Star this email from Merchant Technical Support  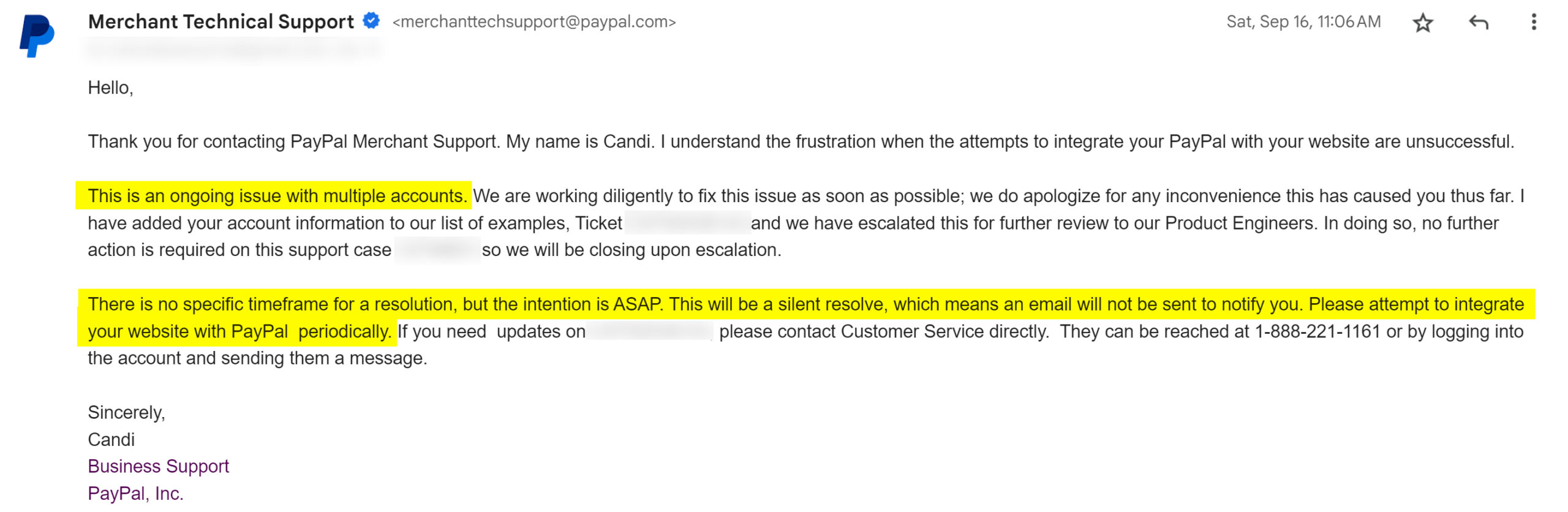(1422, 23)
